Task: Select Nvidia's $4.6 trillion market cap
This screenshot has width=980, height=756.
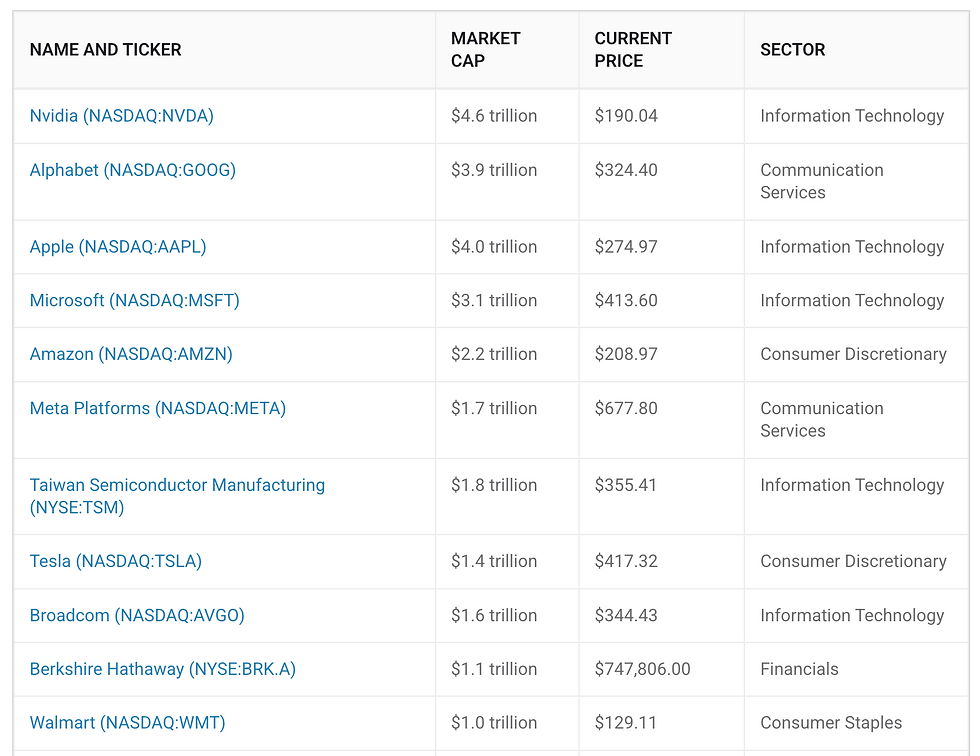Action: pos(494,116)
